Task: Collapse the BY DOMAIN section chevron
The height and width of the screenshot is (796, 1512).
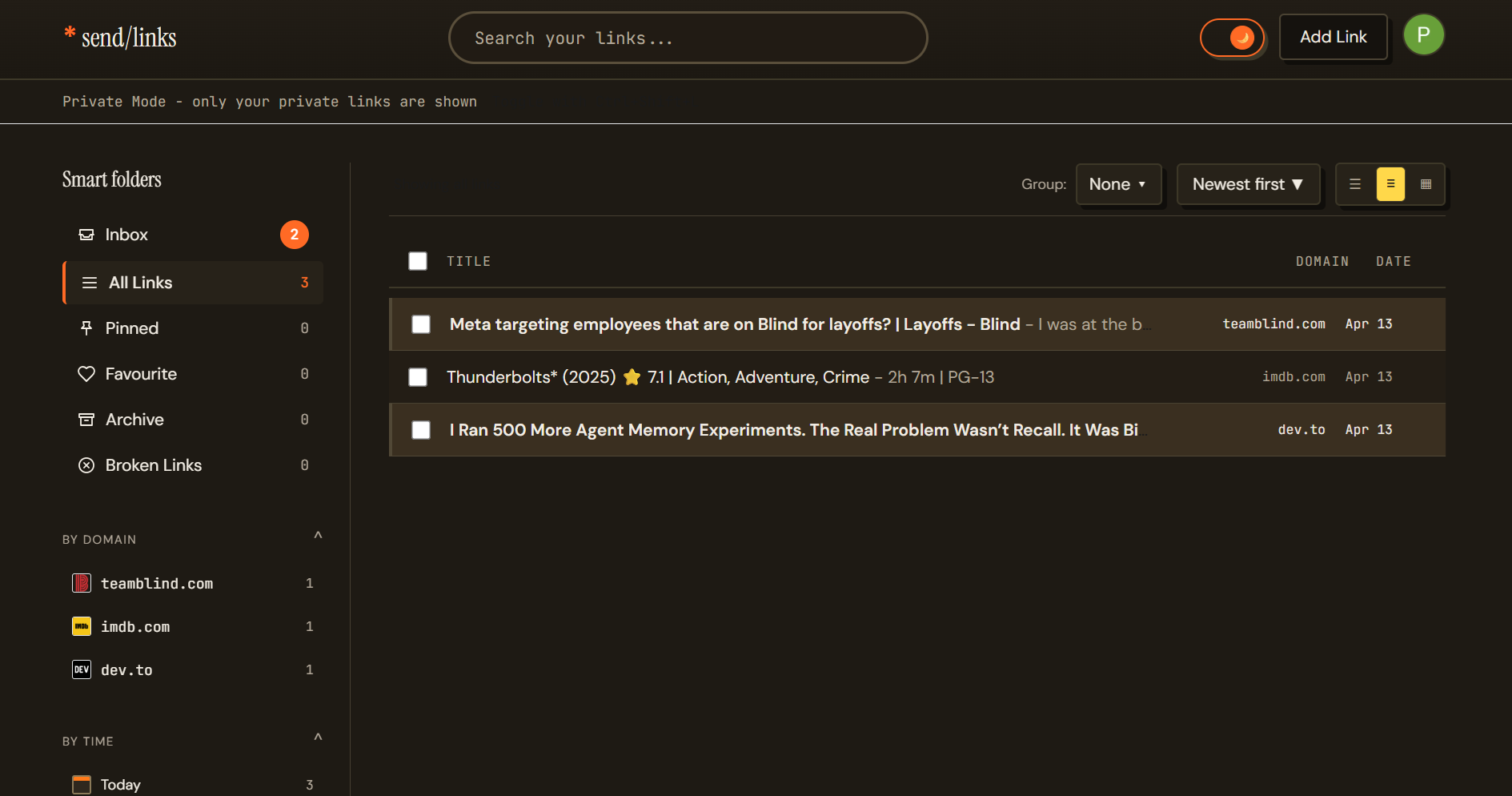Action: (x=318, y=536)
